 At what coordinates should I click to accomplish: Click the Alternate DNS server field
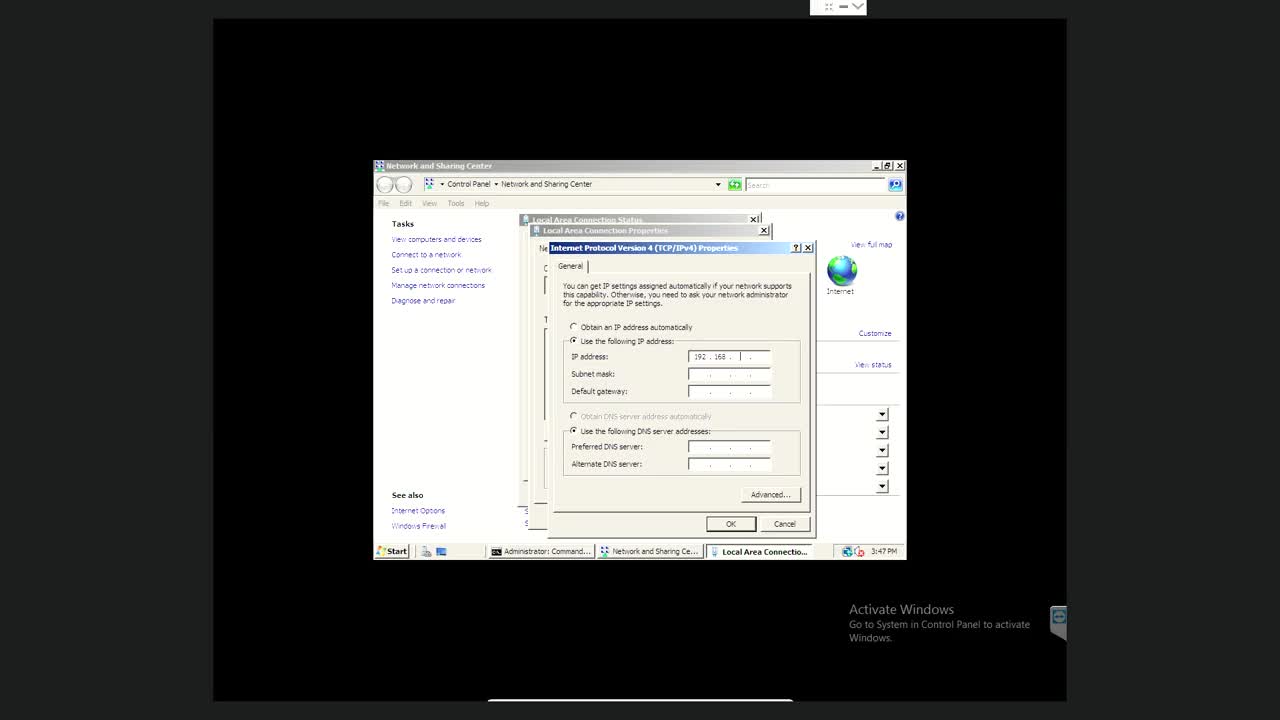[729, 464]
